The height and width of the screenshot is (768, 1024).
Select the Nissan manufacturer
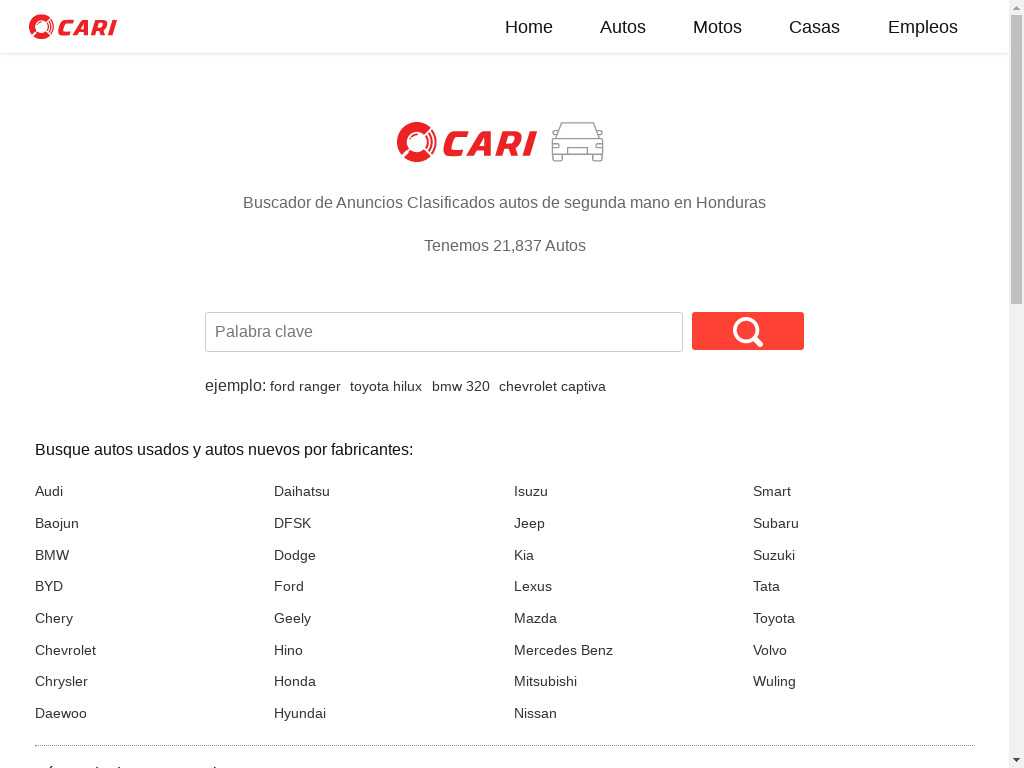[536, 714]
